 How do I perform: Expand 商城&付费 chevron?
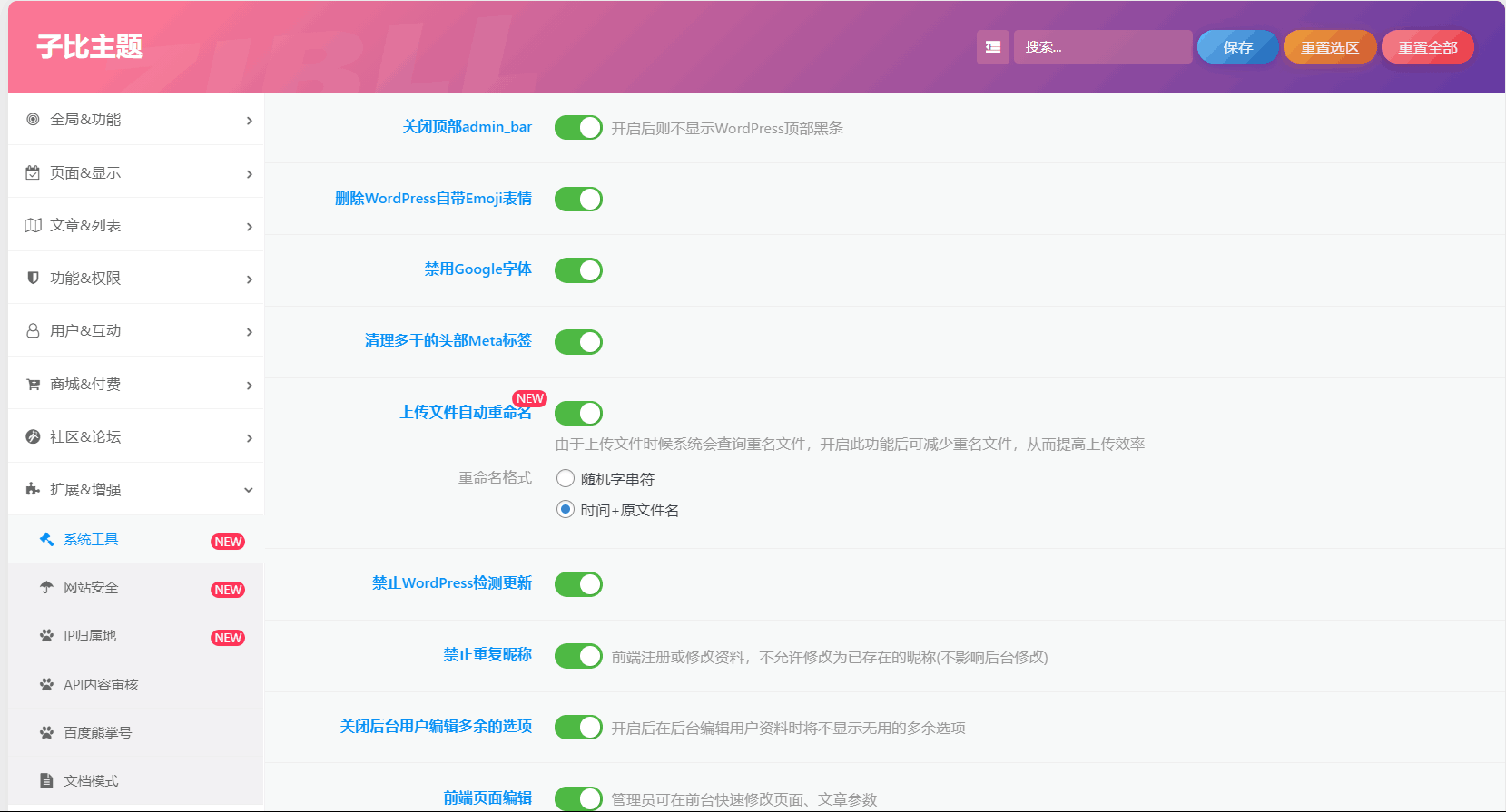pos(249,386)
